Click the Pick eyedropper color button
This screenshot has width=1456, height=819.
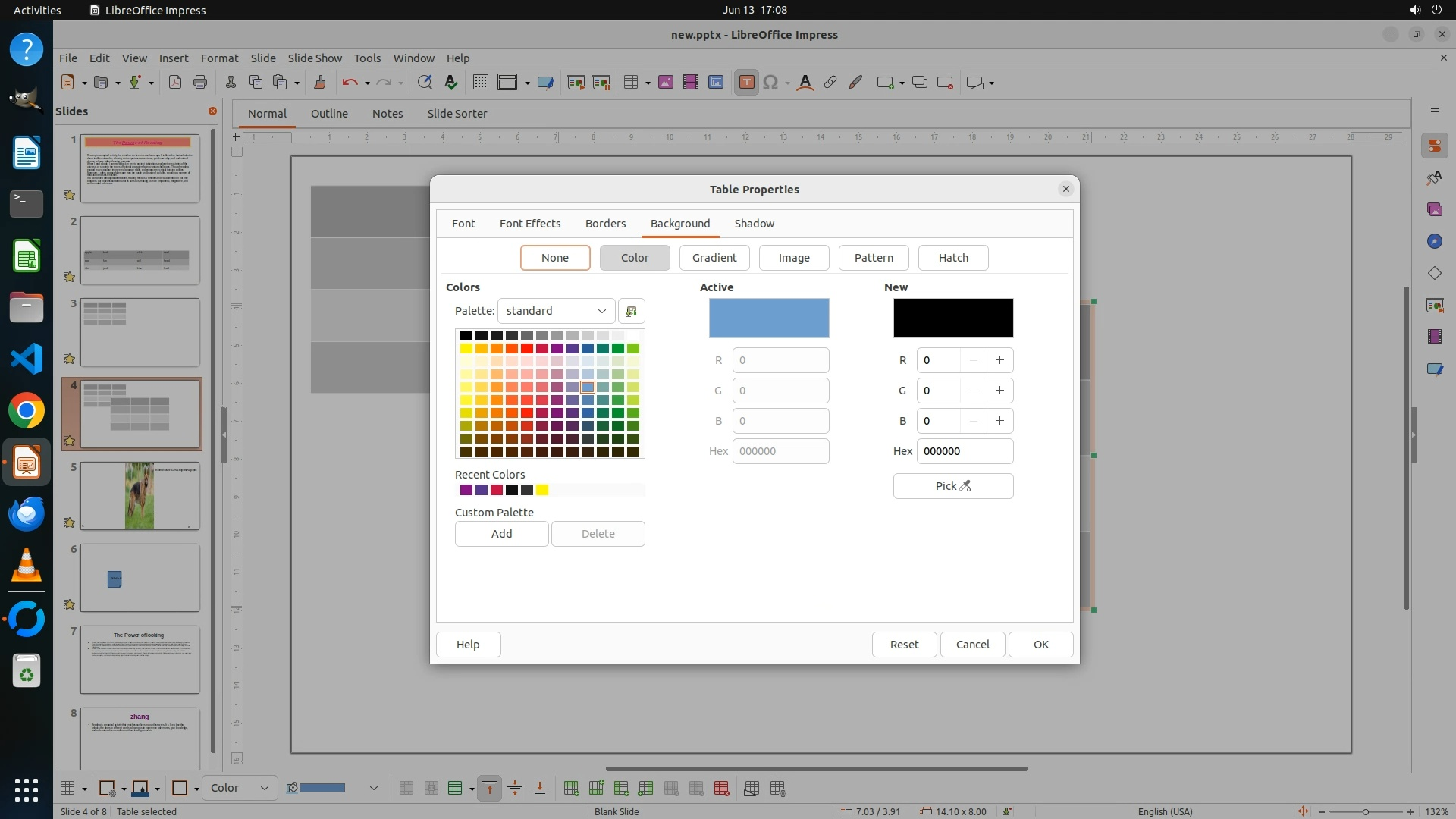[x=952, y=486]
